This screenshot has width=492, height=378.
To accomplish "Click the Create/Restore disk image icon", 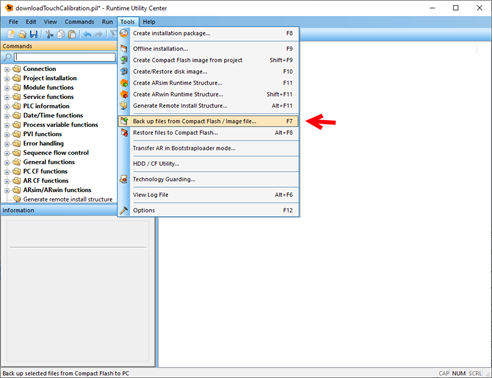I will click(124, 71).
